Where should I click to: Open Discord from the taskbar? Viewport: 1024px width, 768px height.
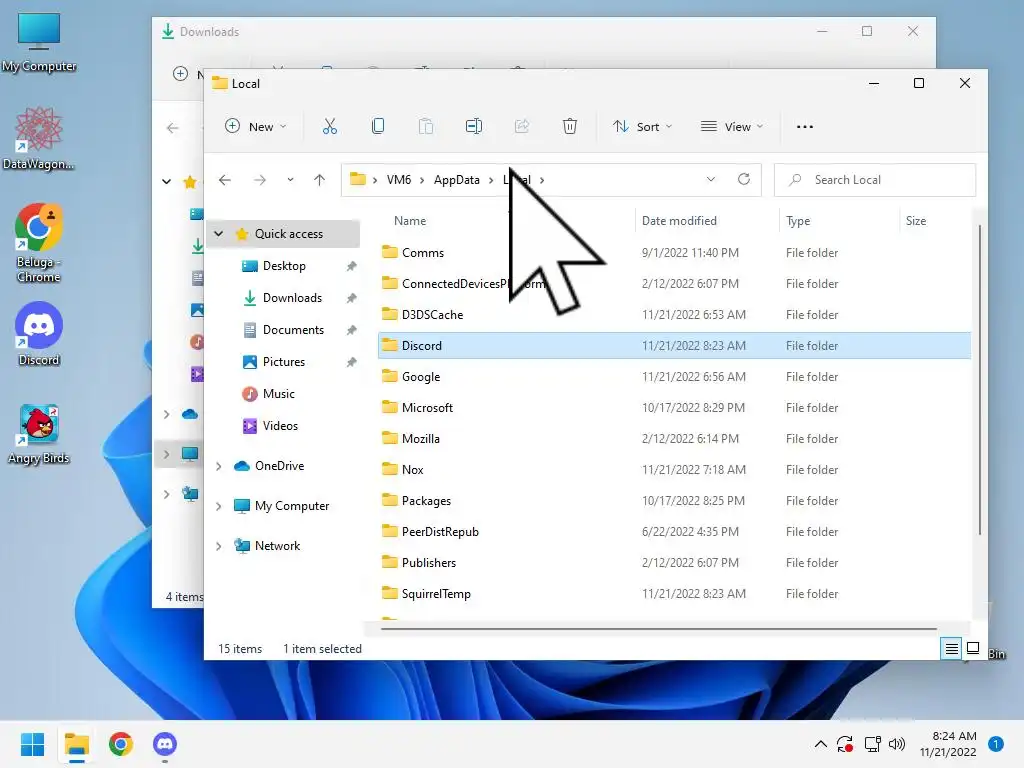coord(165,744)
